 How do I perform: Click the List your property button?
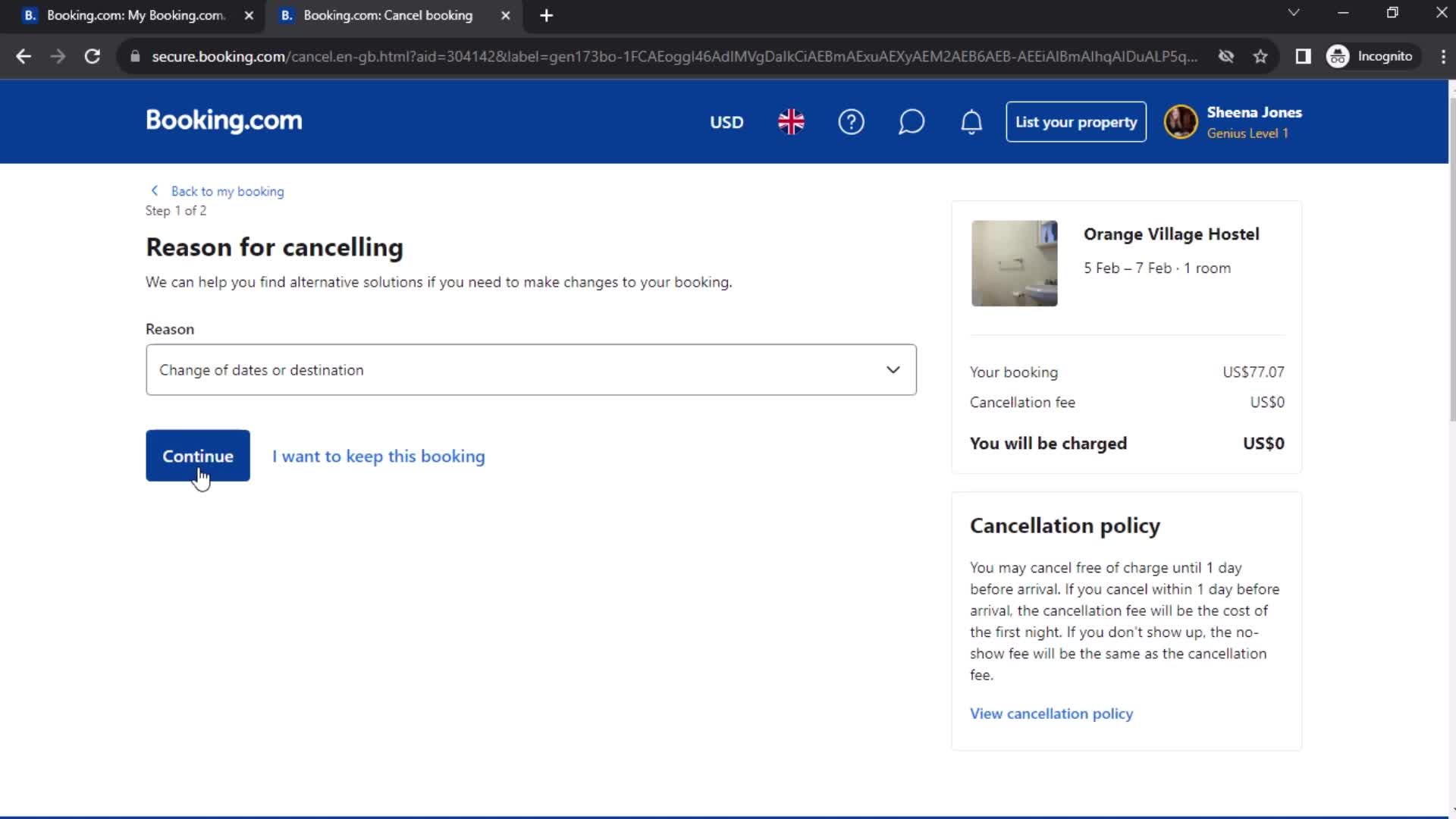tap(1076, 121)
